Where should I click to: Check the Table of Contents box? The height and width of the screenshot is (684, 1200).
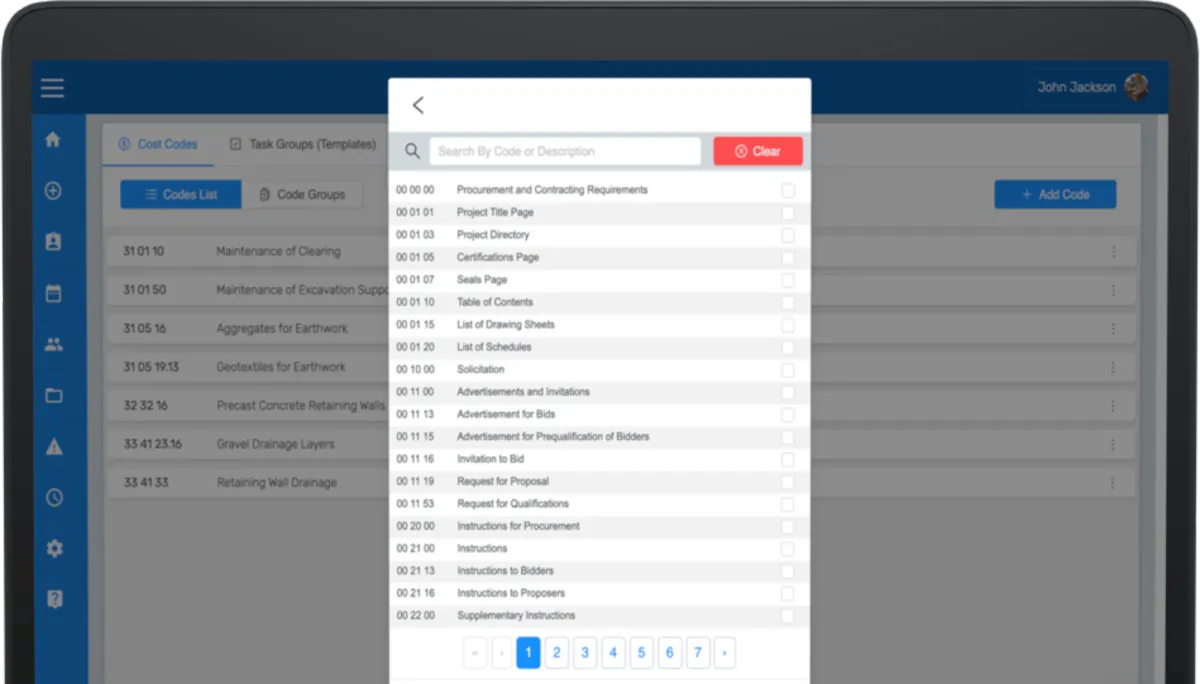(x=788, y=302)
